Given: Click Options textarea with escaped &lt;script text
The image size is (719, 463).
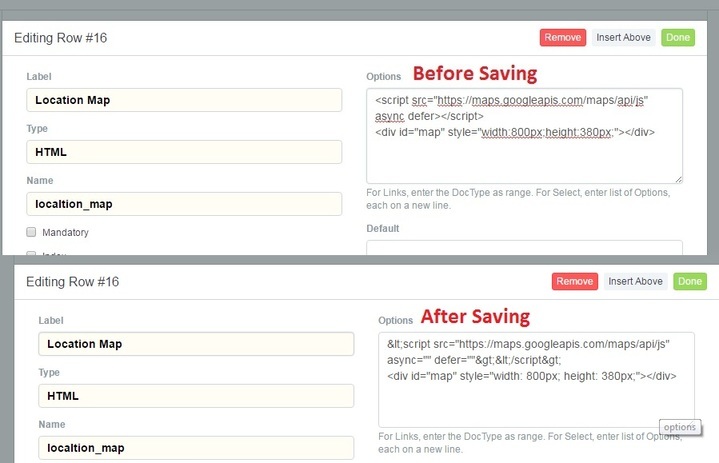Looking at the screenshot, I should tap(536, 380).
